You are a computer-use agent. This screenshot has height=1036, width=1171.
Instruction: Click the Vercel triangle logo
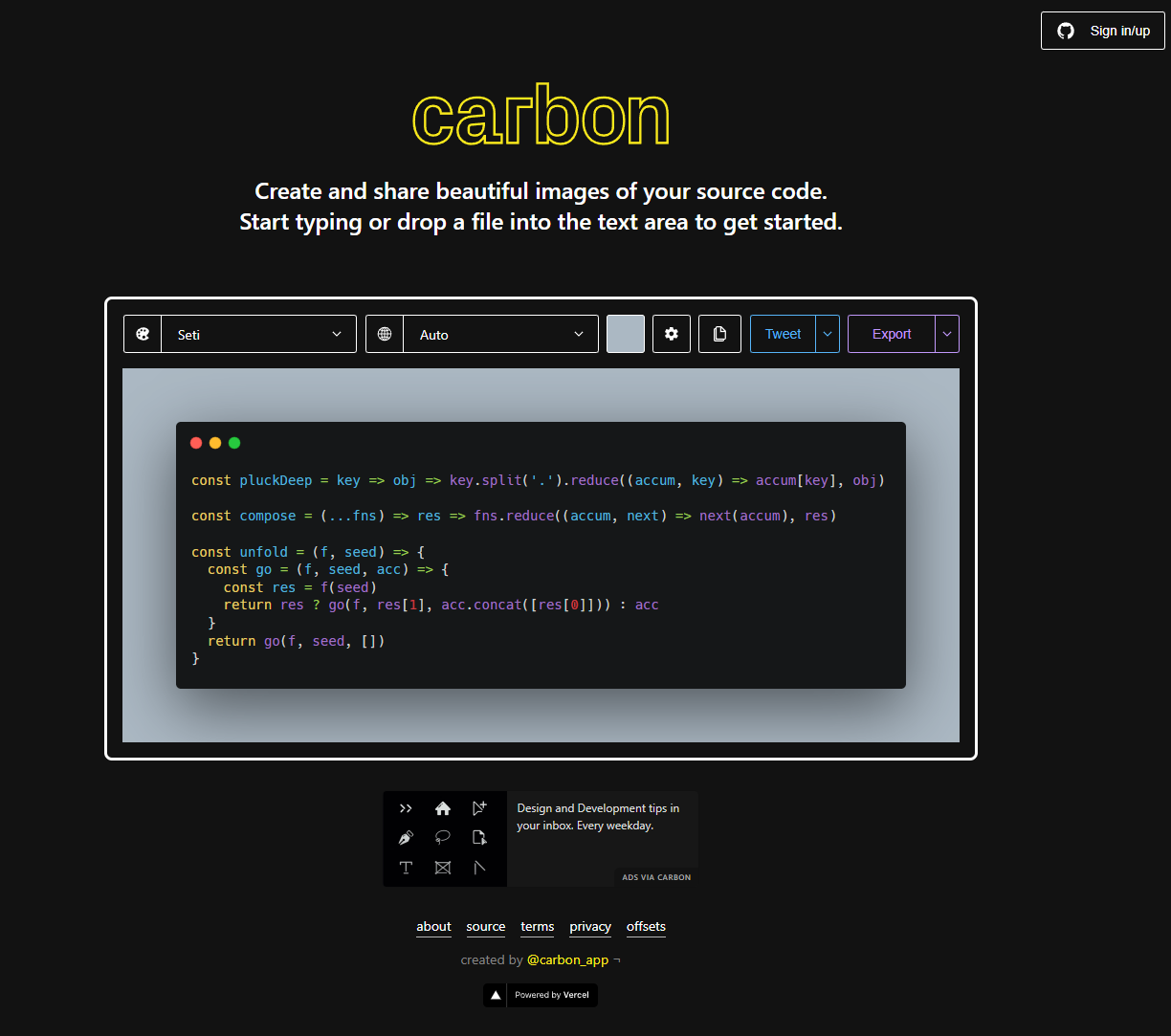coord(496,995)
